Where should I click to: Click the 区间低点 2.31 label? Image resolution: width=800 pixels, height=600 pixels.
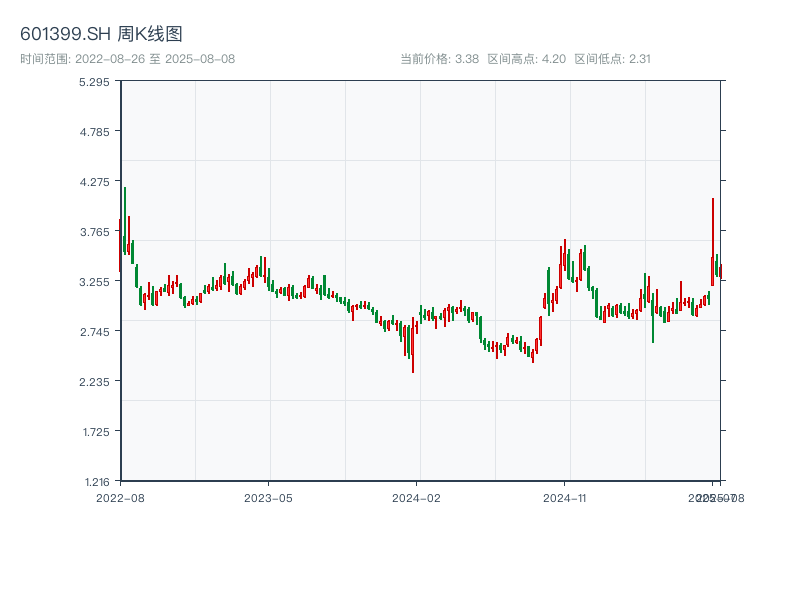[612, 59]
